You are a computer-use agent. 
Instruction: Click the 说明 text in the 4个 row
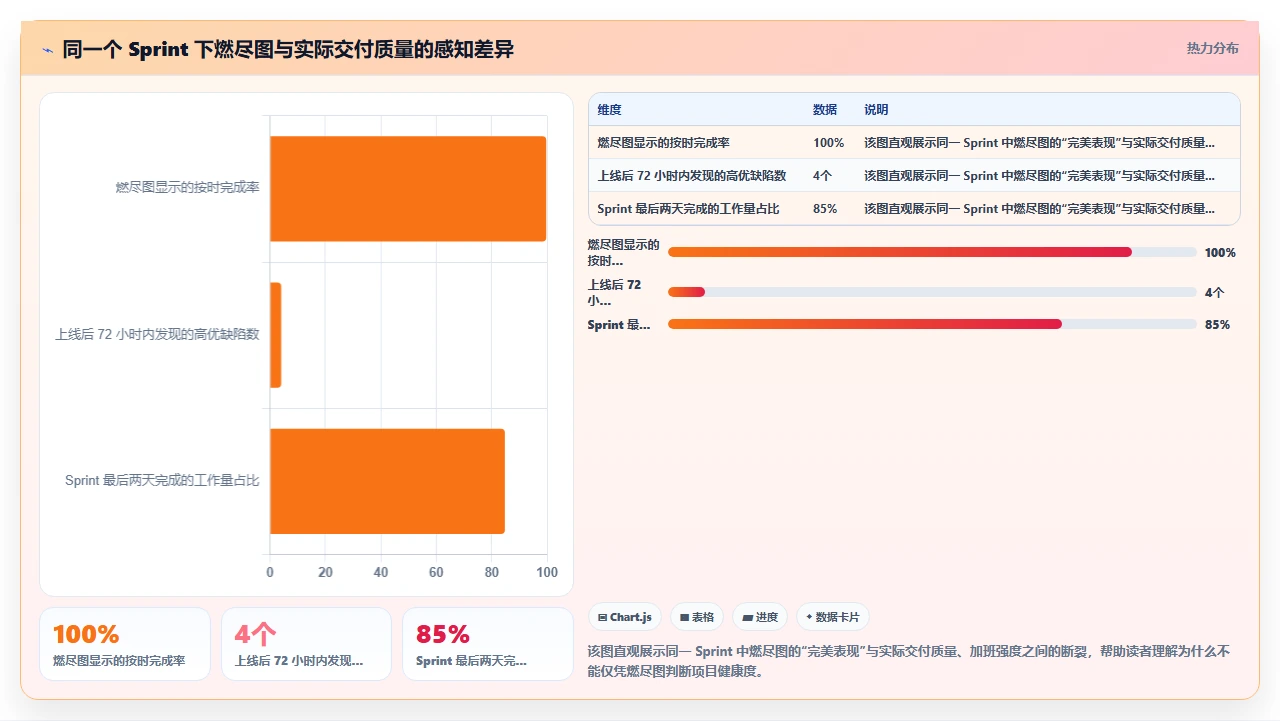pyautogui.click(x=1040, y=176)
